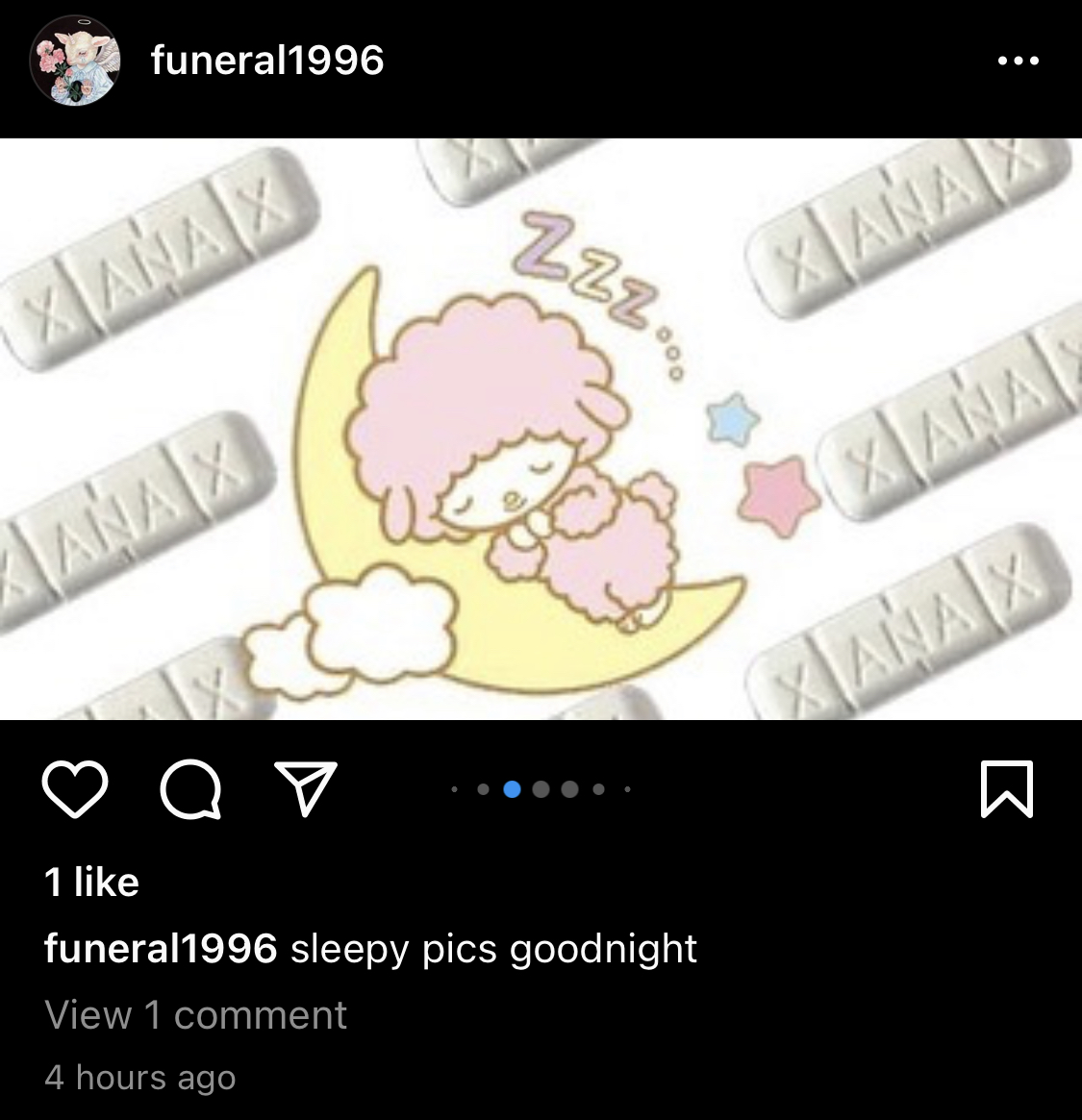Save the post with the bookmark icon
1082x1120 pixels.
coord(1007,789)
